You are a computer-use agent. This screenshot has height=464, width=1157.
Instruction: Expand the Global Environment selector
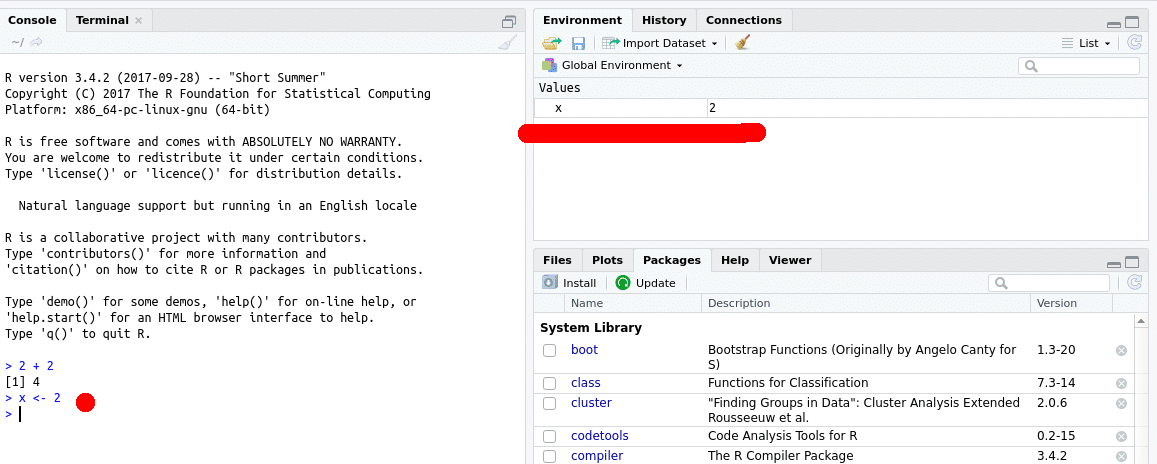[612, 65]
